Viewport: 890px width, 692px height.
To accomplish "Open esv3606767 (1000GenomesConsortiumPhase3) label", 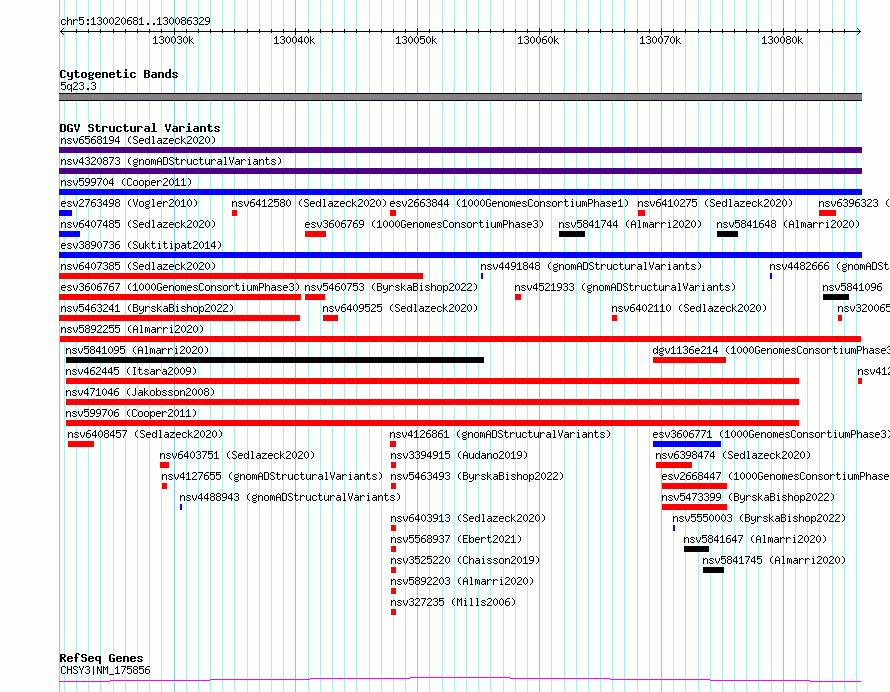I will click(180, 287).
